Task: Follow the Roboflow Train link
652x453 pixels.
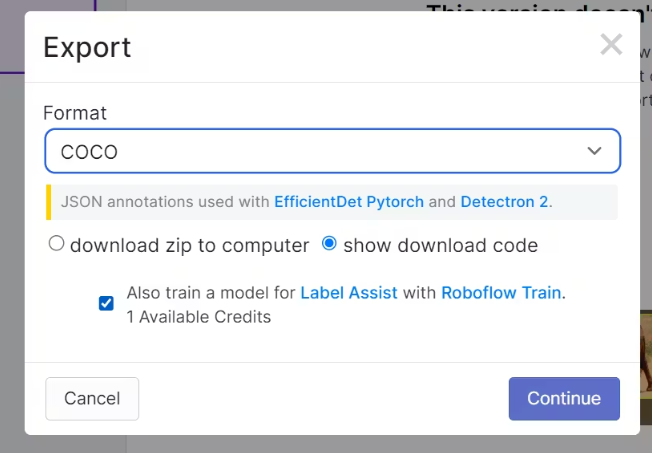Action: click(x=501, y=293)
